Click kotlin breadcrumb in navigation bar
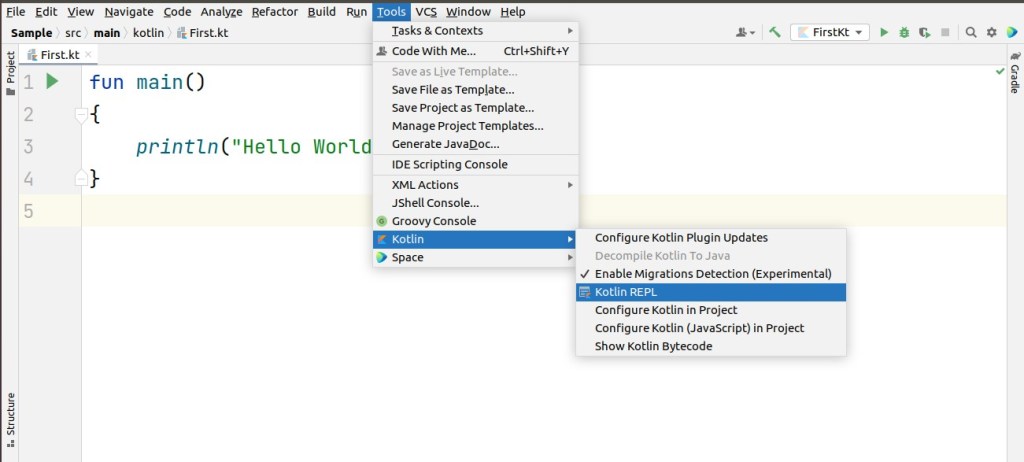1024x462 pixels. tap(148, 33)
